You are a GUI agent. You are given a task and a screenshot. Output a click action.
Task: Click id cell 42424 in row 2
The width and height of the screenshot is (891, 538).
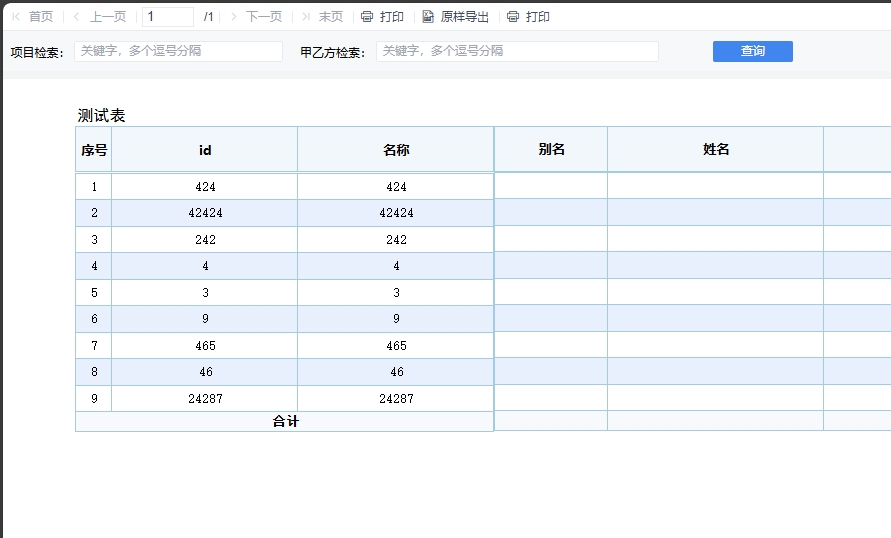[x=205, y=213]
